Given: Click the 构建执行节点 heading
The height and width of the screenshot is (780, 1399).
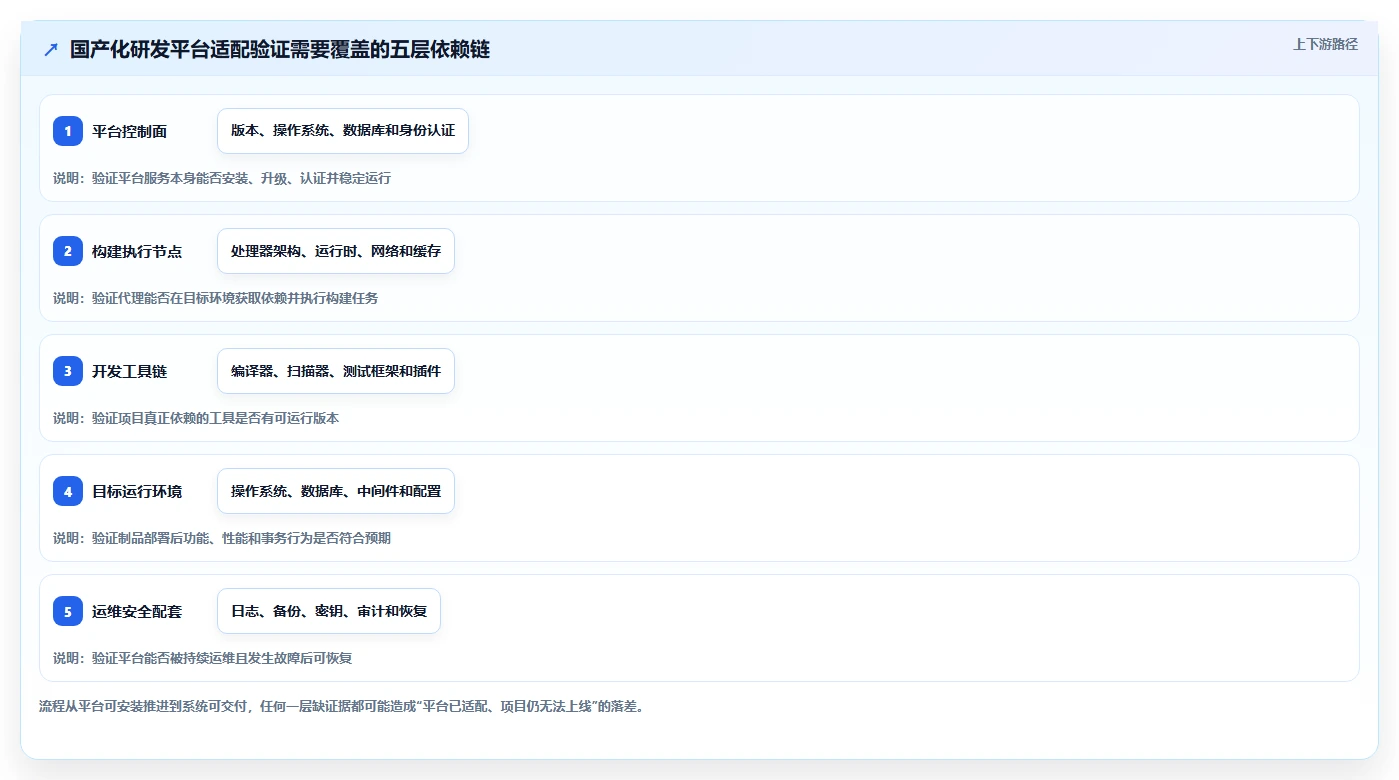Looking at the screenshot, I should coord(137,251).
